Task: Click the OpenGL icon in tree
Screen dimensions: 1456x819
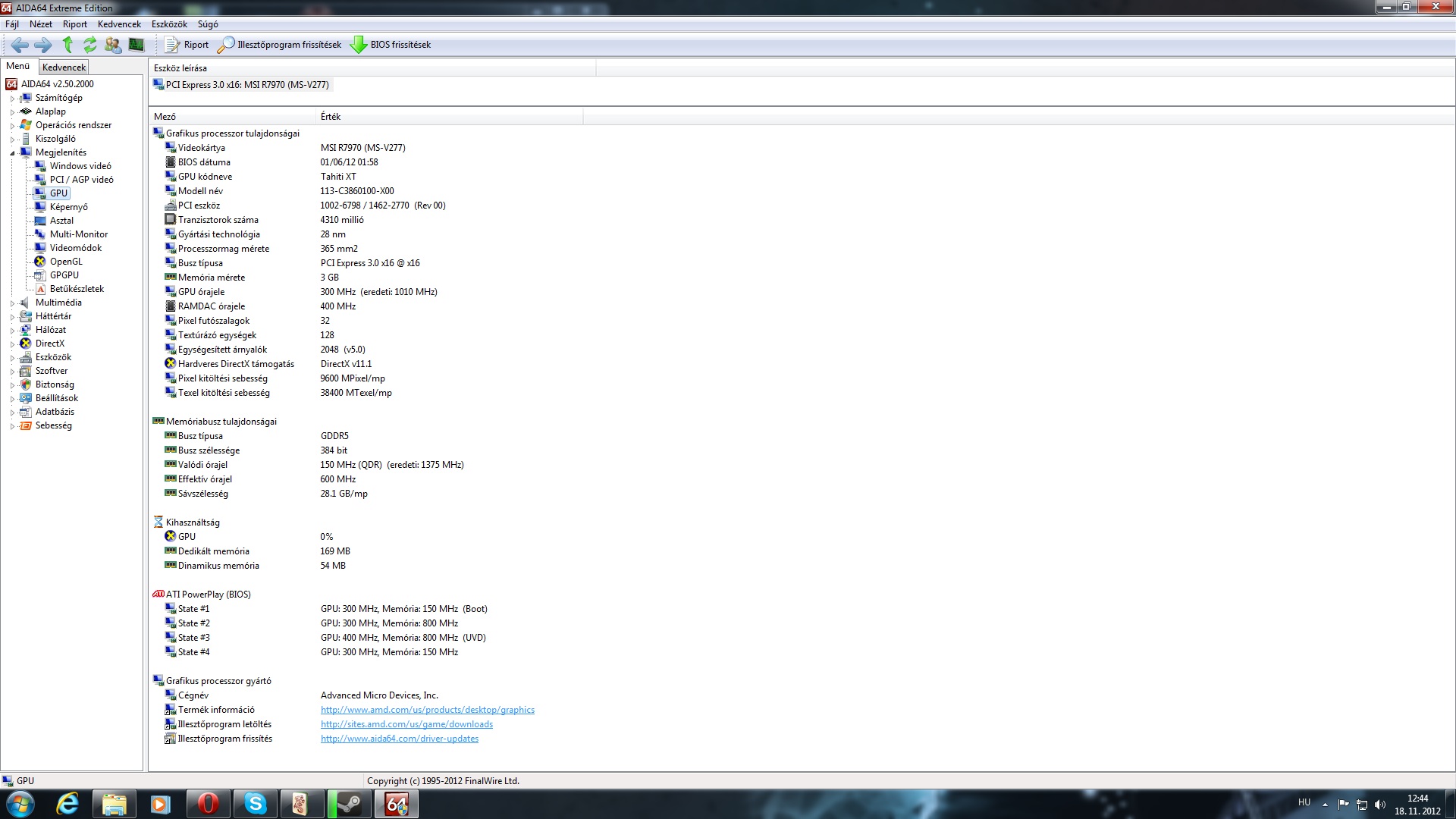Action: (x=40, y=262)
